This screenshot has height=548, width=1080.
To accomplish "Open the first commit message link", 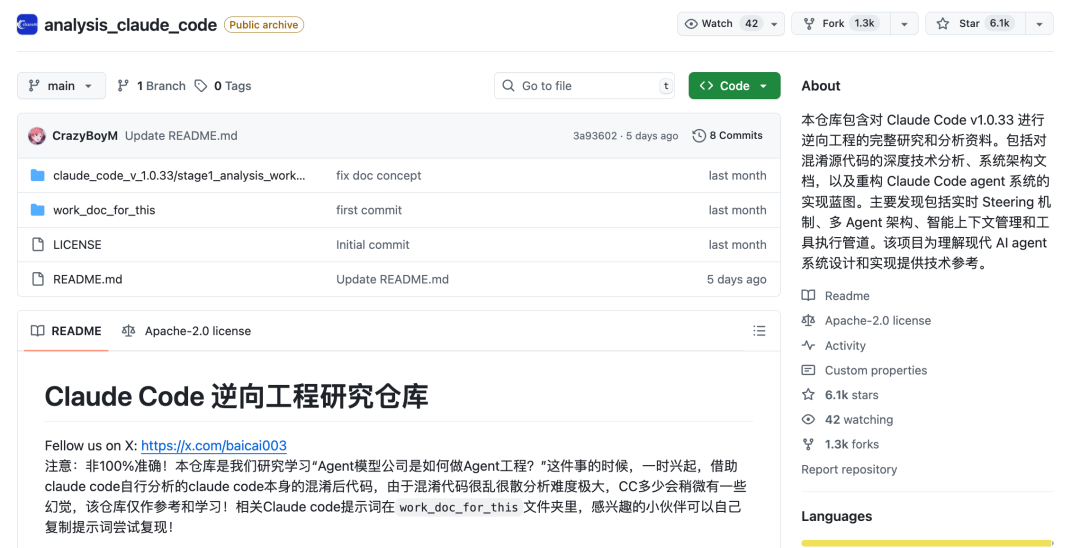I will coord(368,210).
